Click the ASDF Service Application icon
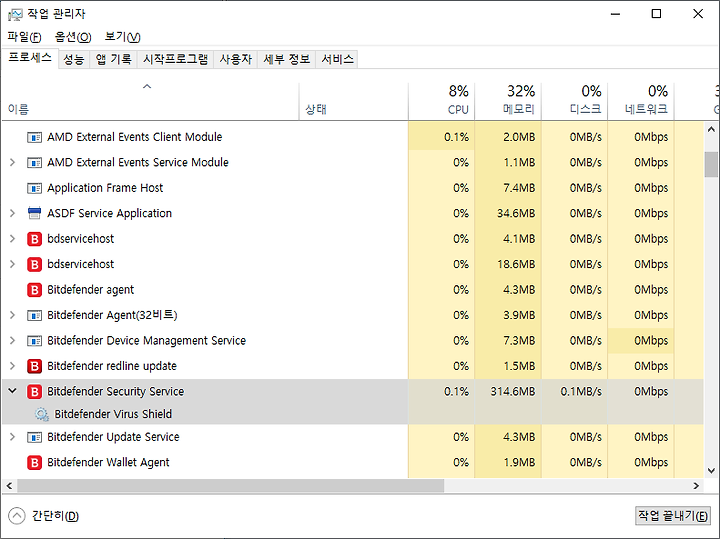Image resolution: width=720 pixels, height=539 pixels. coord(34,213)
